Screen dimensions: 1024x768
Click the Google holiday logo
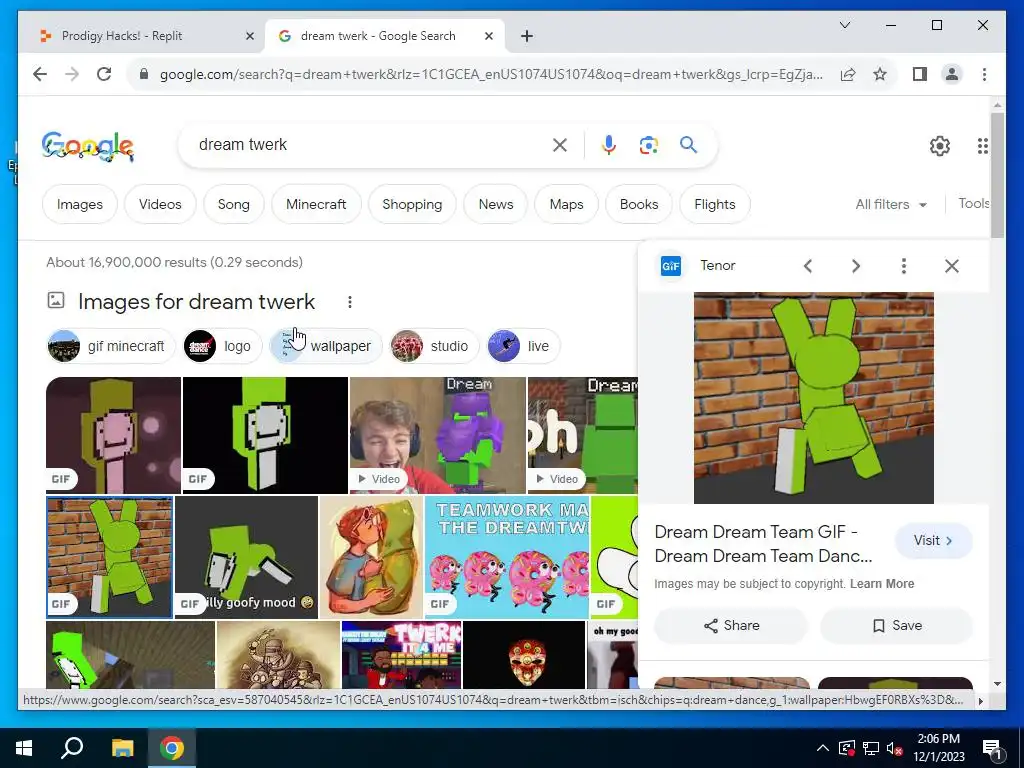(x=88, y=146)
